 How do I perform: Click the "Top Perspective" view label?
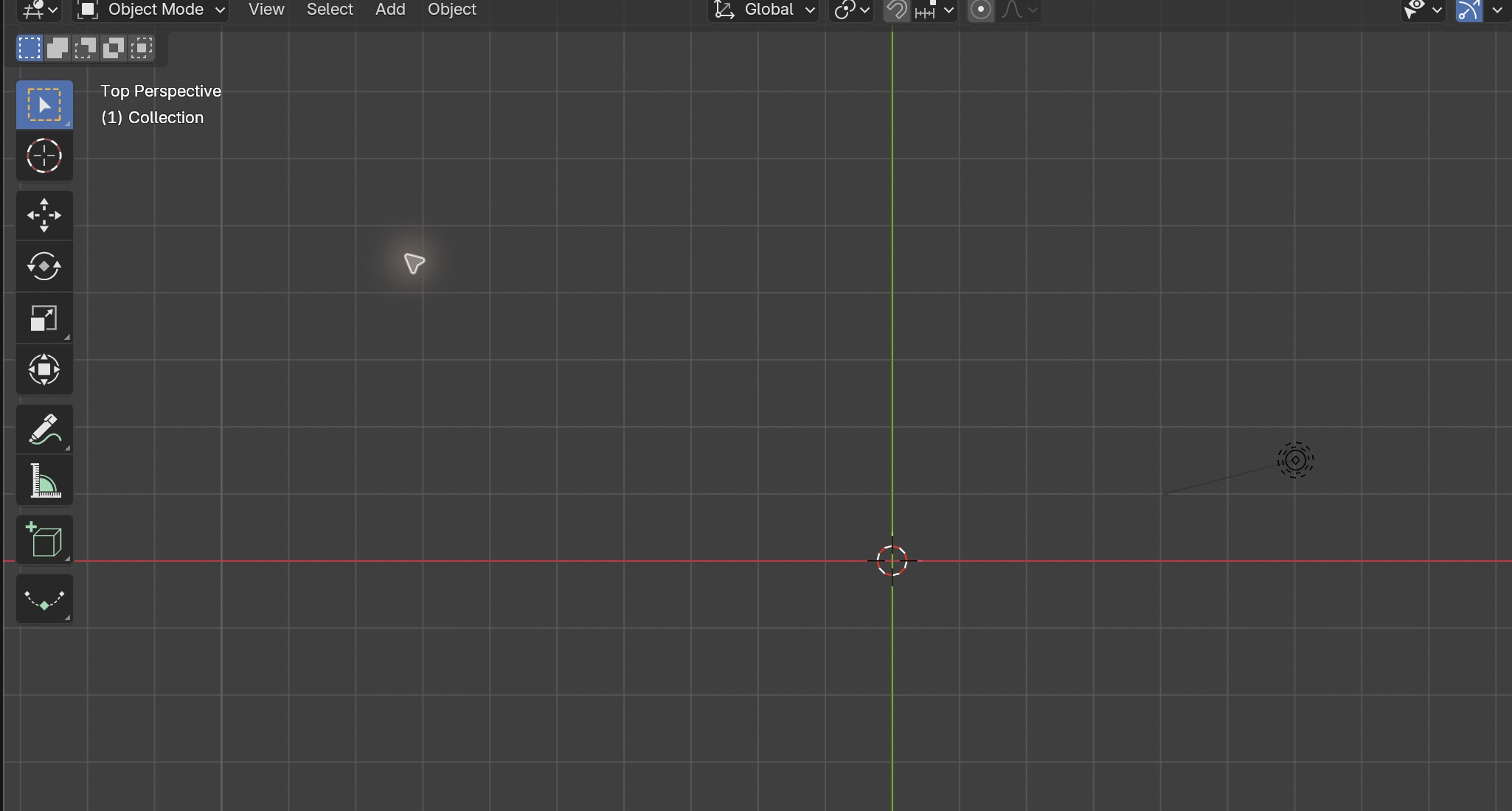(161, 91)
